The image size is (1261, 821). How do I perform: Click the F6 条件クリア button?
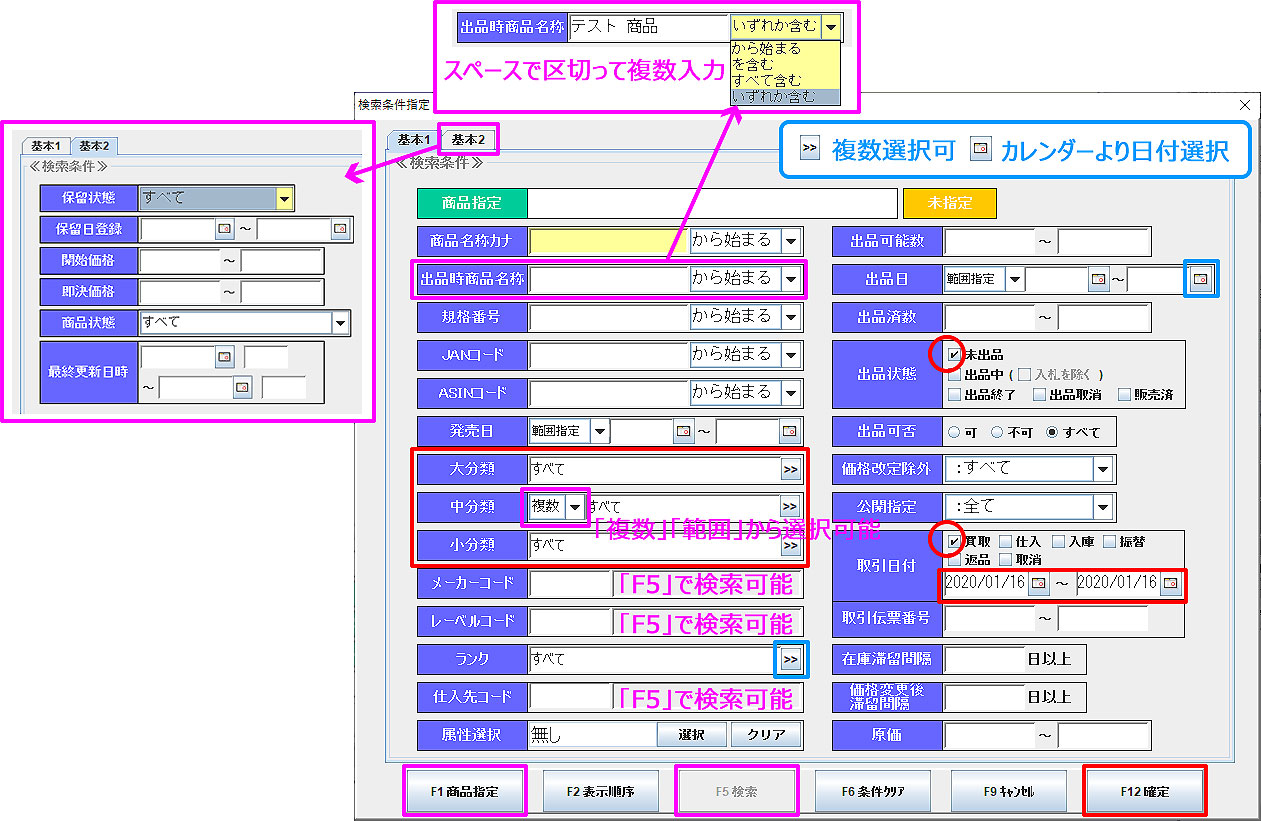tap(875, 791)
